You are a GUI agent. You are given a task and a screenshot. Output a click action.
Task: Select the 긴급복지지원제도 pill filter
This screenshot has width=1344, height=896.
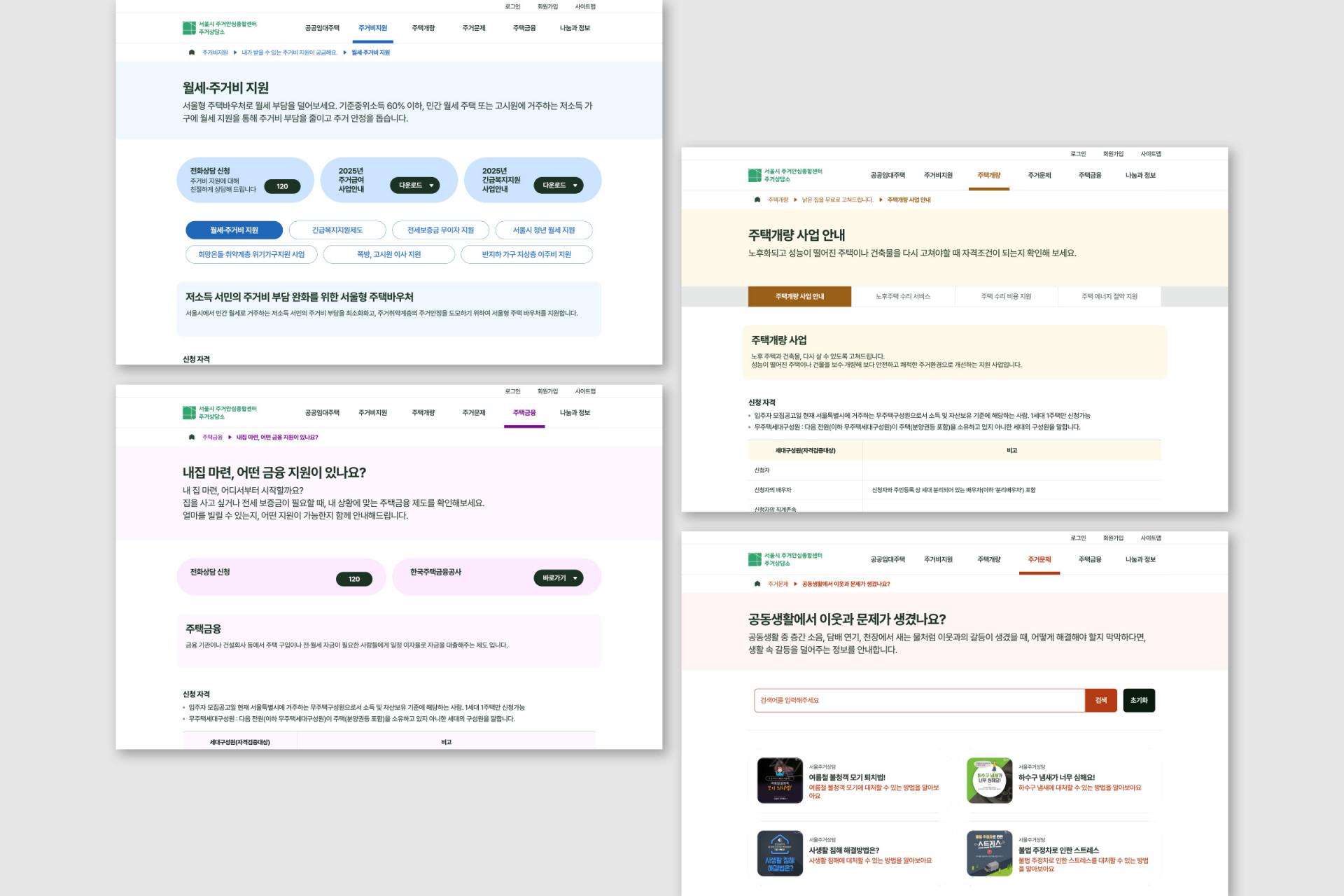tap(337, 230)
